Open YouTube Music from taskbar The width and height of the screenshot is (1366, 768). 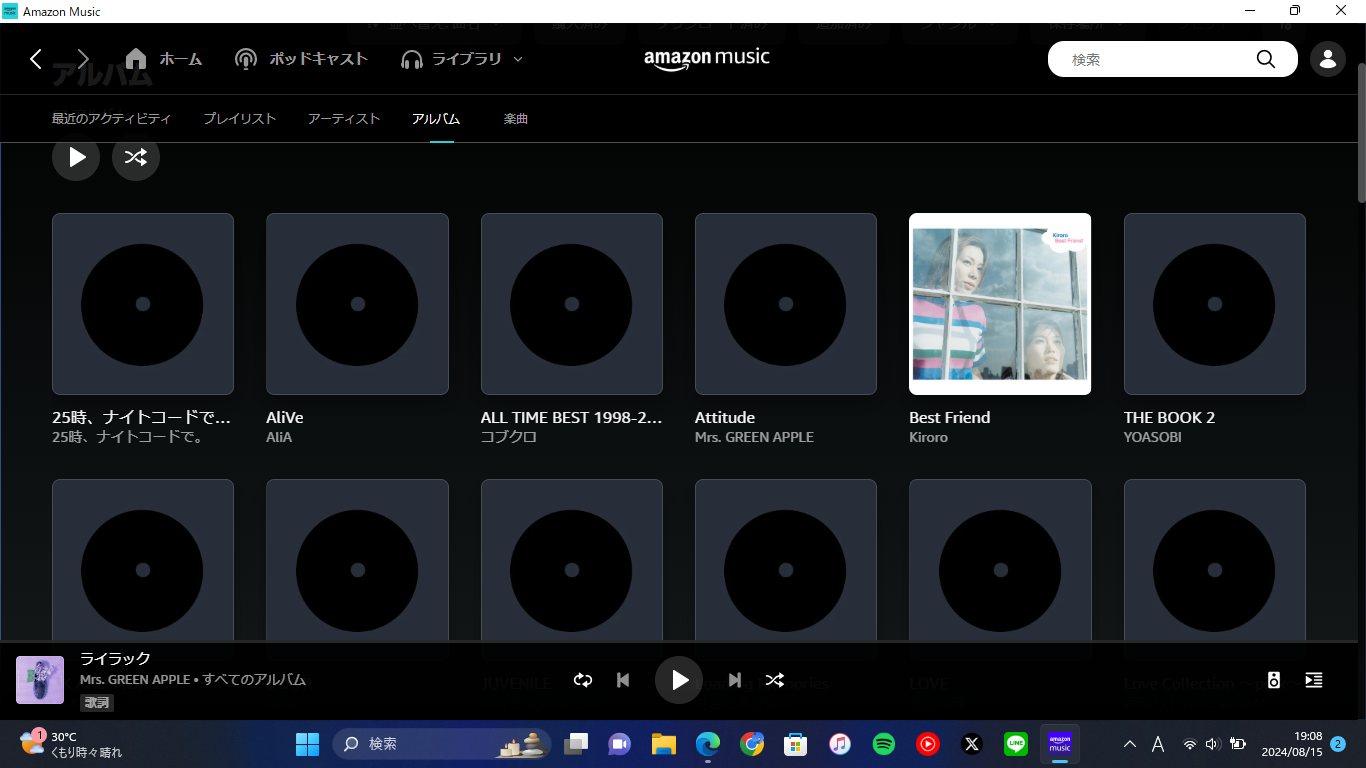928,744
